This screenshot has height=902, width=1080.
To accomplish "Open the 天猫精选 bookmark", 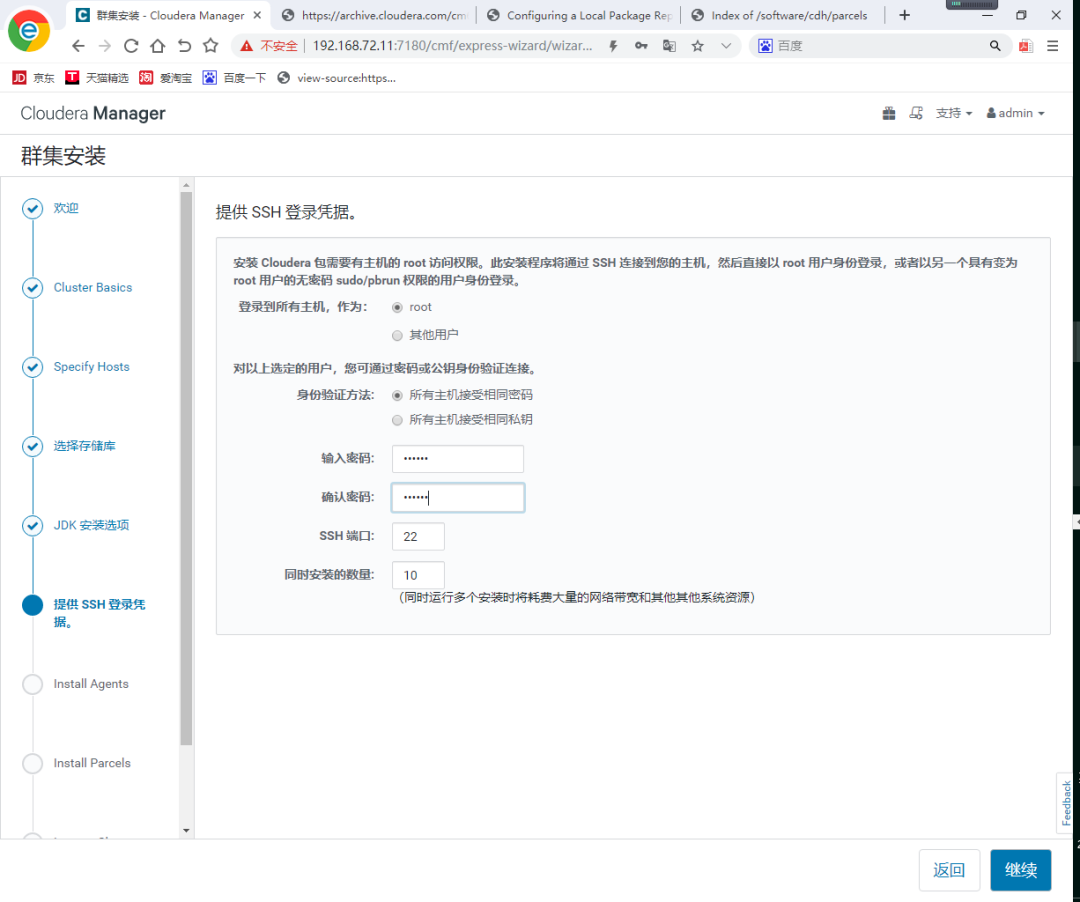I will tap(96, 78).
